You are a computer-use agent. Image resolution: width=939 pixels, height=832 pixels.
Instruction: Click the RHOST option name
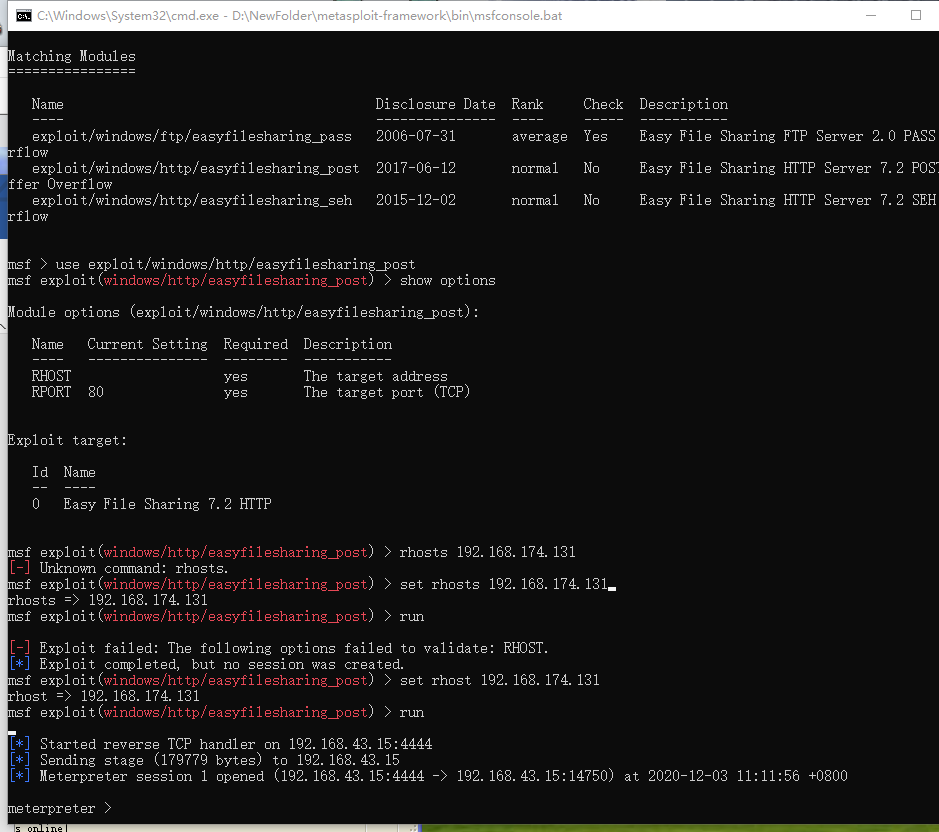coord(52,376)
